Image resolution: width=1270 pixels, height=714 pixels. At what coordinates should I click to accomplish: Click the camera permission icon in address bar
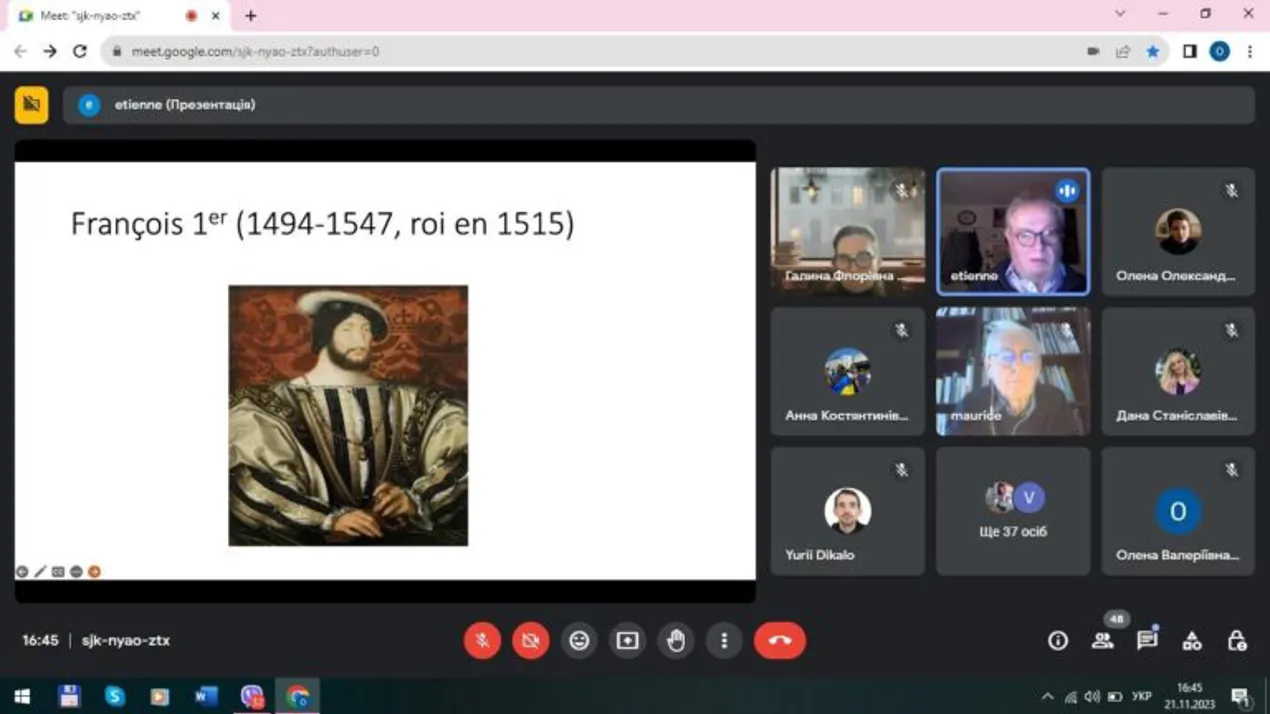1093,52
